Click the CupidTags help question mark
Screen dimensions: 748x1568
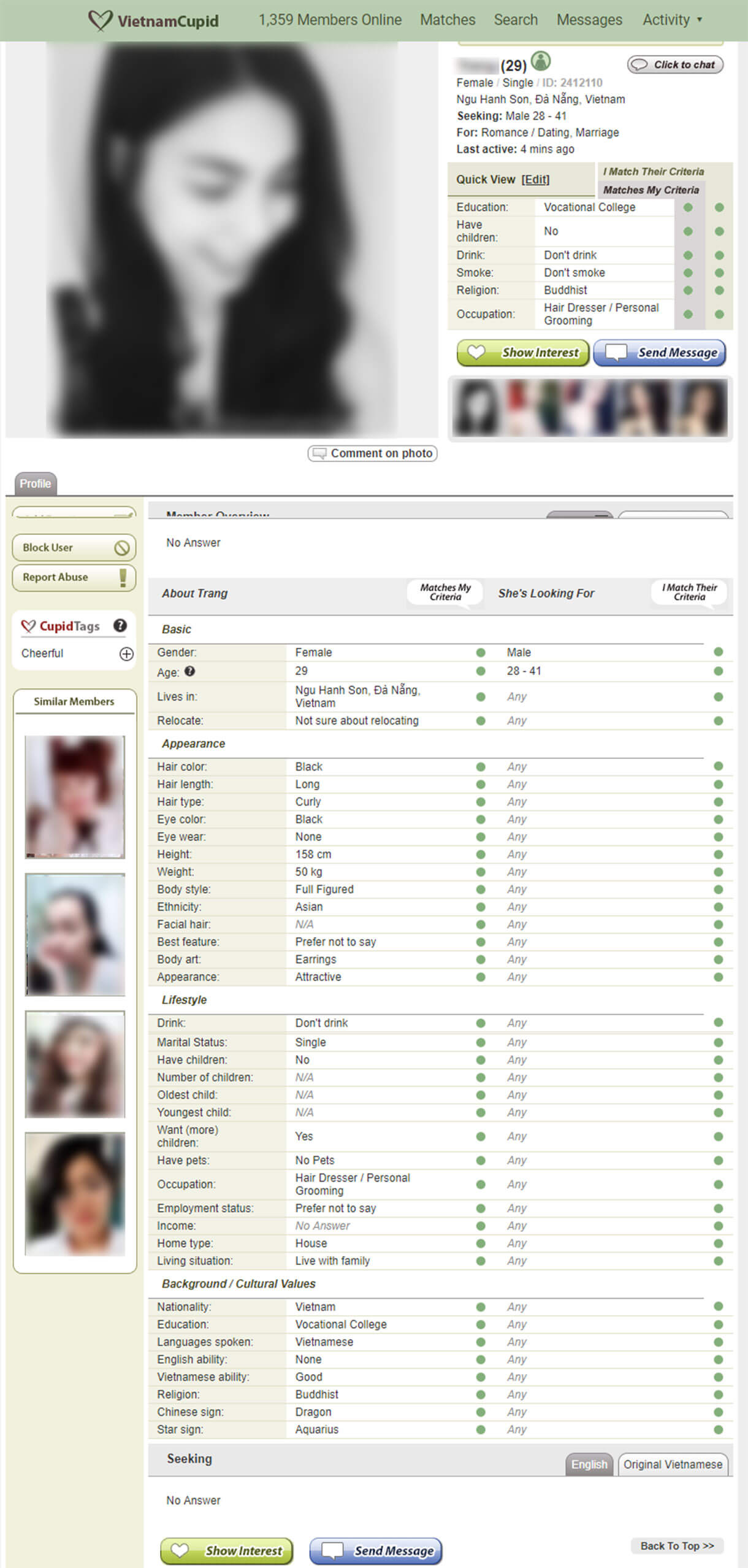tap(120, 625)
